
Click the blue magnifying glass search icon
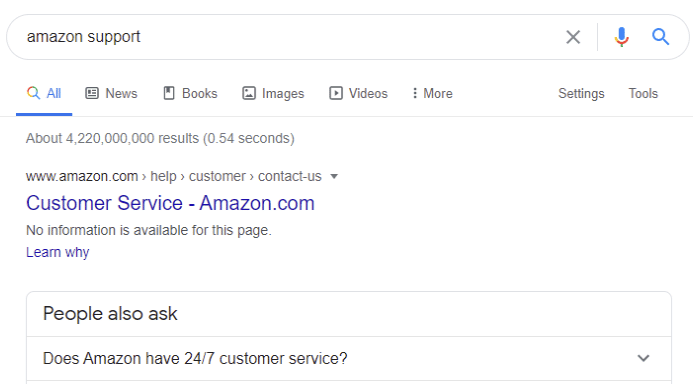[660, 37]
